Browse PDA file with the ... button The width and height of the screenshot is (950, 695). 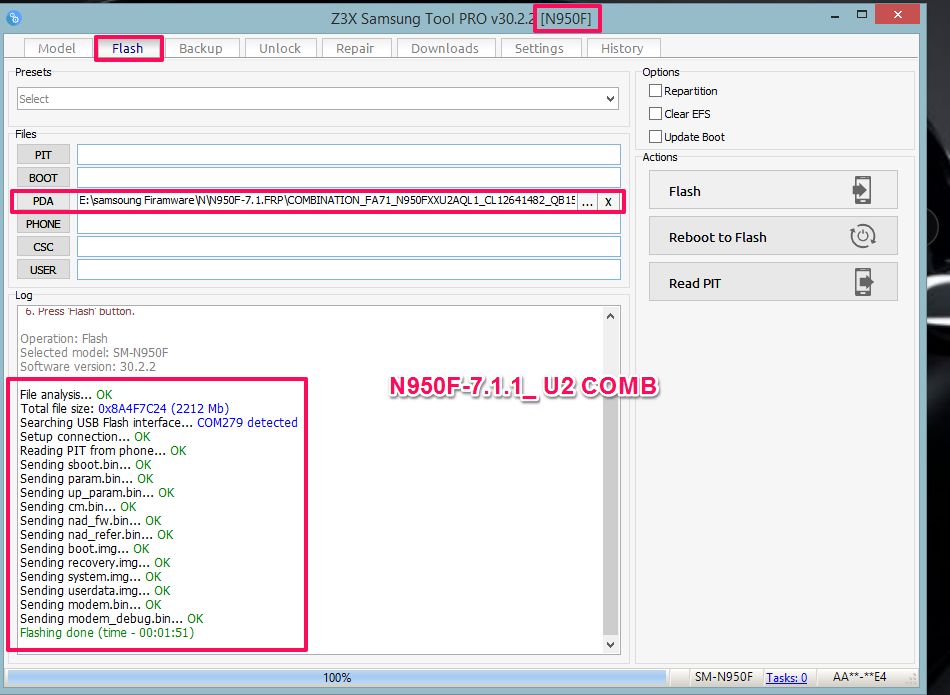point(587,202)
